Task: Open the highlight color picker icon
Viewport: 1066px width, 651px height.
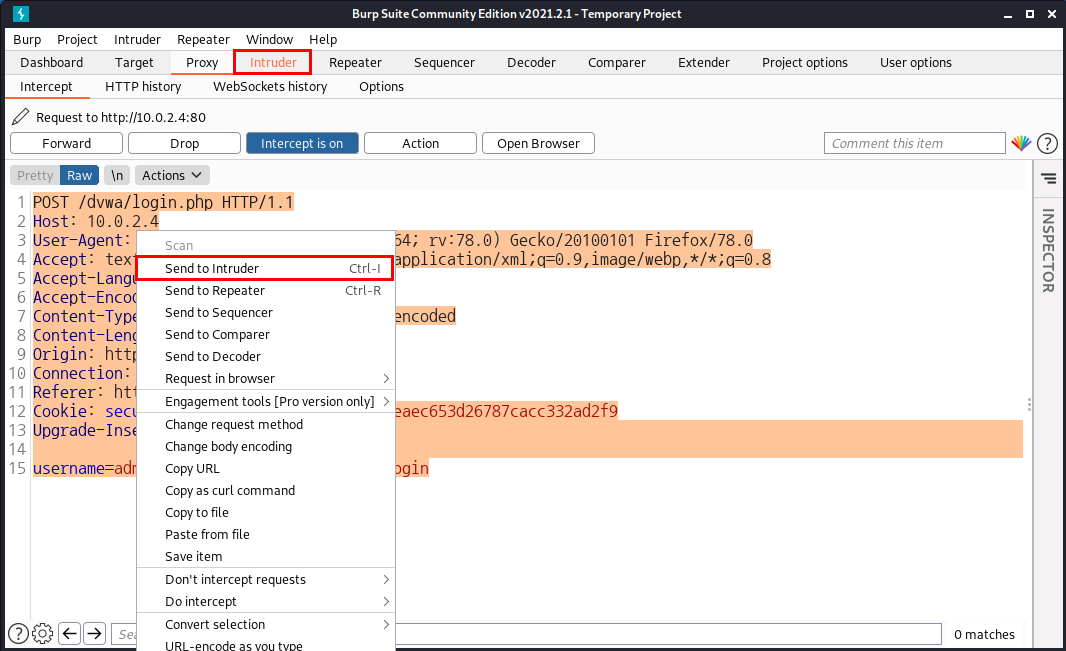Action: [1021, 143]
